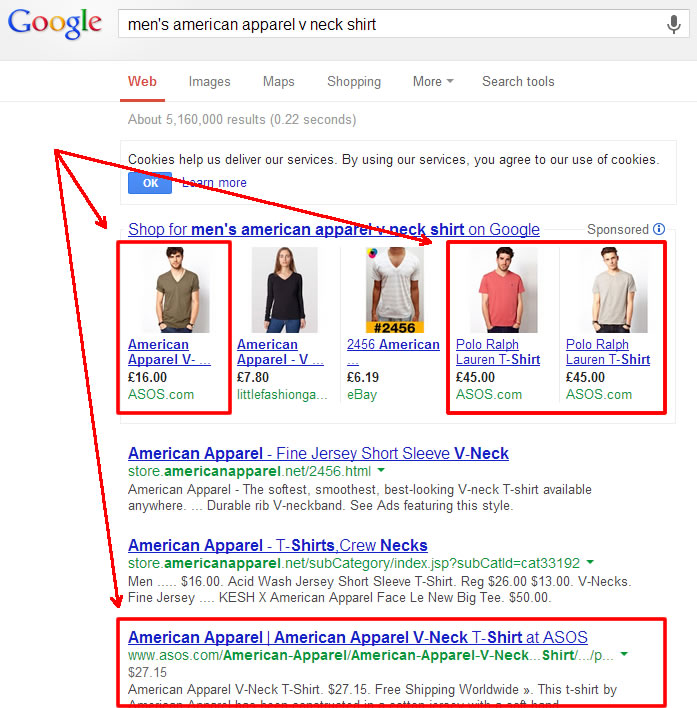Click the littlefashionga... seller name
The height and width of the screenshot is (708, 697).
pos(282,395)
